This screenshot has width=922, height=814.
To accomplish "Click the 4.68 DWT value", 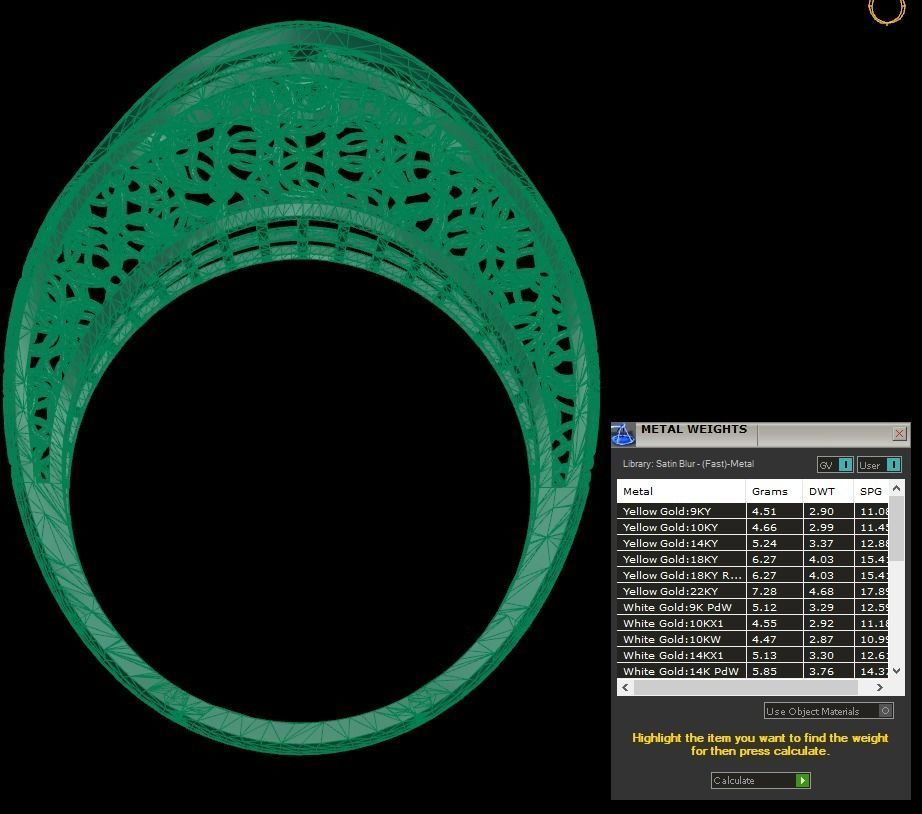I will 821,591.
